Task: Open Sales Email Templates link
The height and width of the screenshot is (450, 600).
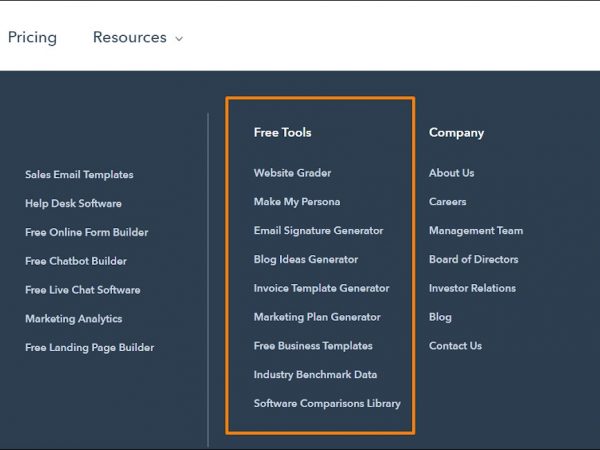Action: (79, 175)
